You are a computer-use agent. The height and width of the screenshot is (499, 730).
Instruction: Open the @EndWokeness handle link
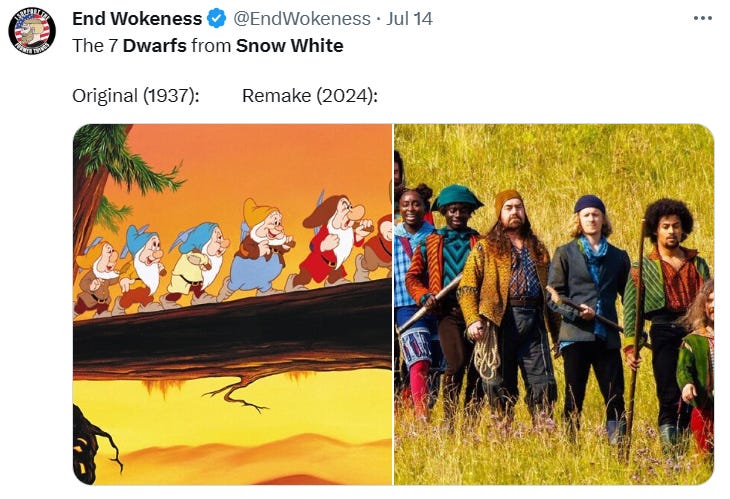[302, 19]
